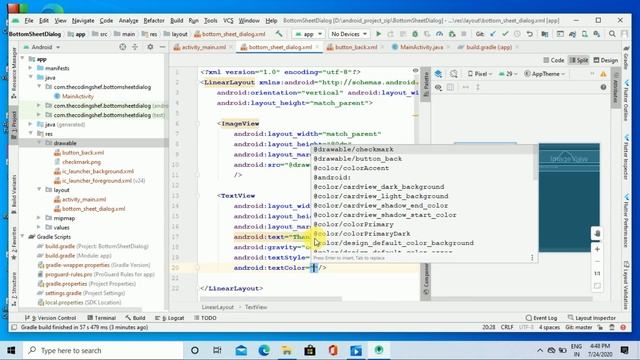Click the orientation for preview icon
This screenshot has height=360, width=640.
click(453, 74)
